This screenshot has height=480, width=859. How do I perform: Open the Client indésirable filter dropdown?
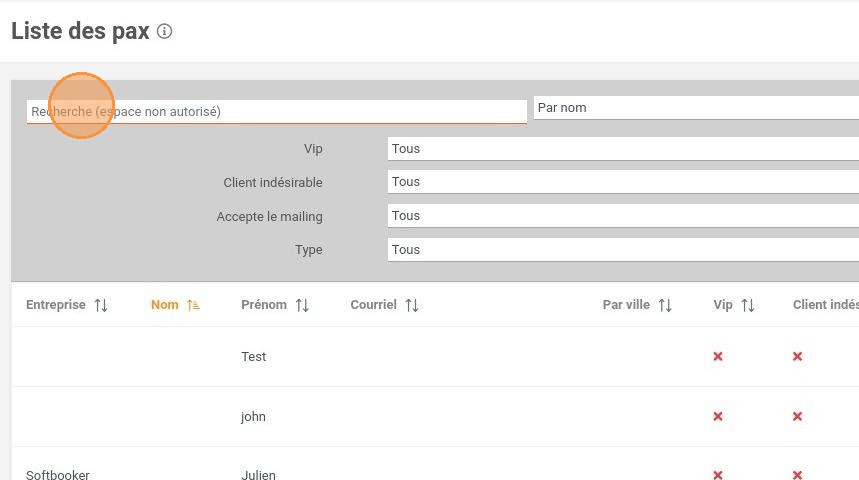point(623,181)
